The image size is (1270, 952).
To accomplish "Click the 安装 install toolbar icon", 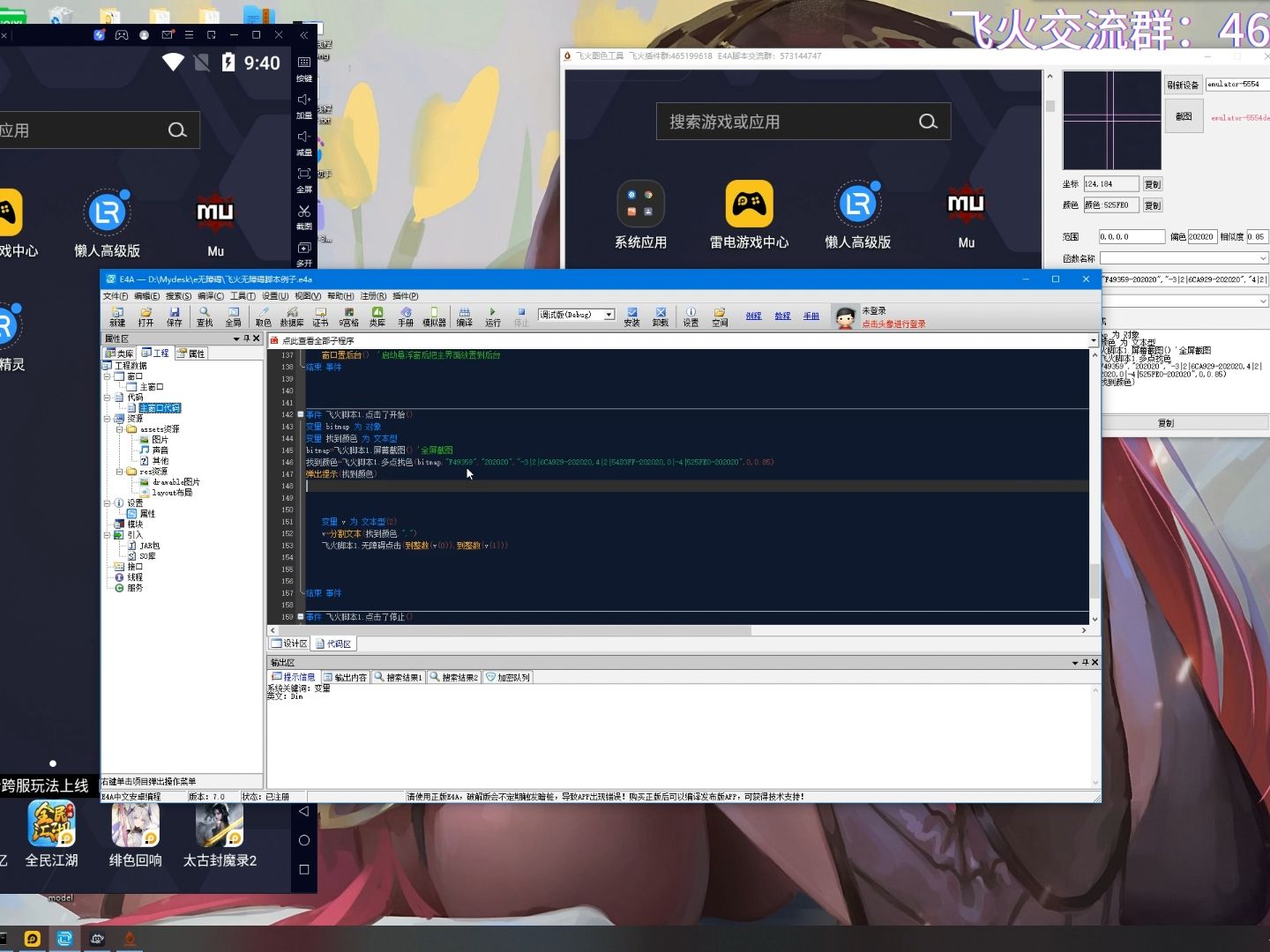I will [631, 316].
